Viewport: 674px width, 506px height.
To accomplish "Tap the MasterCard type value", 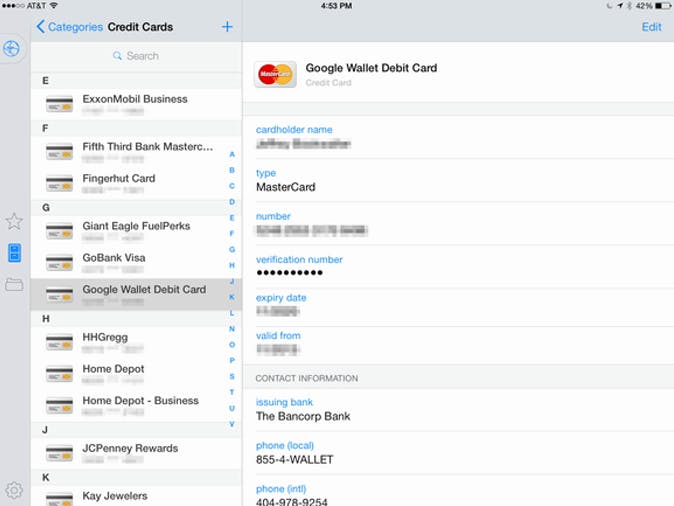I will 285,187.
